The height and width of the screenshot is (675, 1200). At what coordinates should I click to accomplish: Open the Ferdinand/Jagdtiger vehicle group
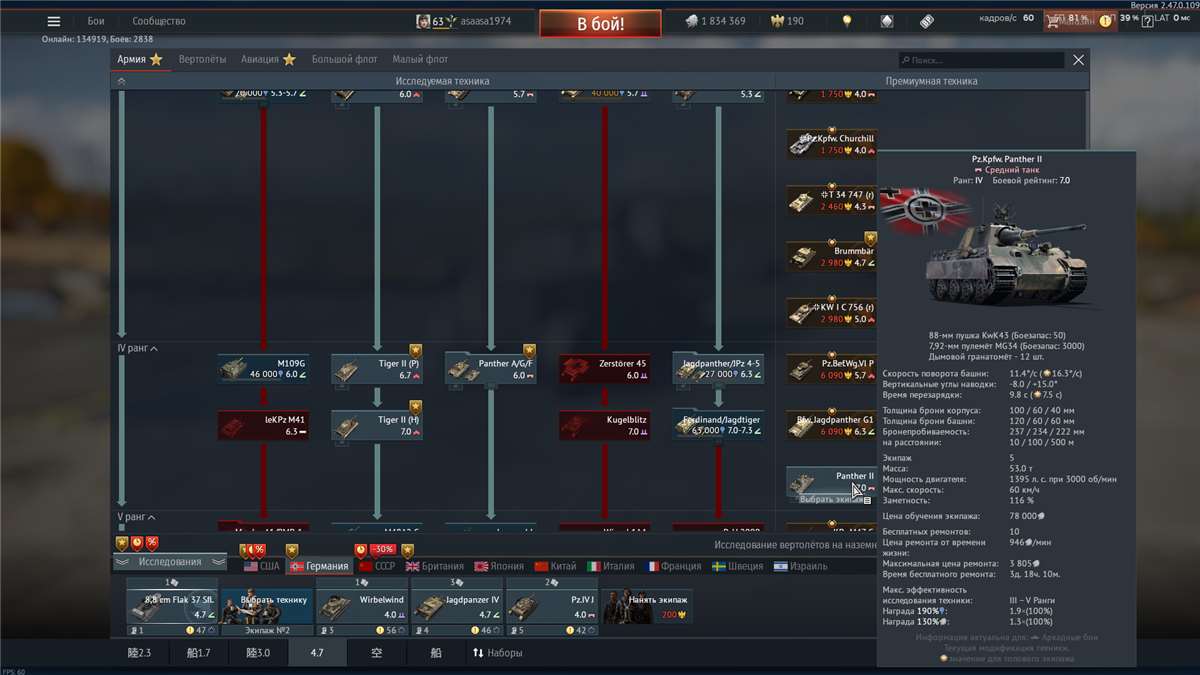point(718,425)
